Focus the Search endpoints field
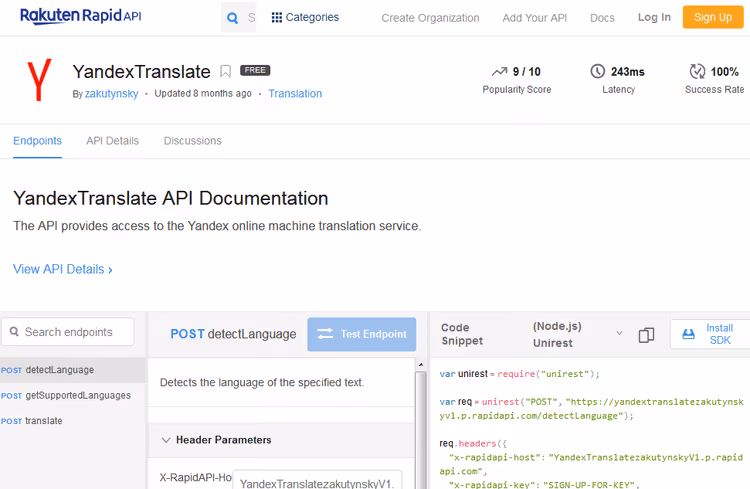Screen dimensions: 750x489 click(67, 332)
